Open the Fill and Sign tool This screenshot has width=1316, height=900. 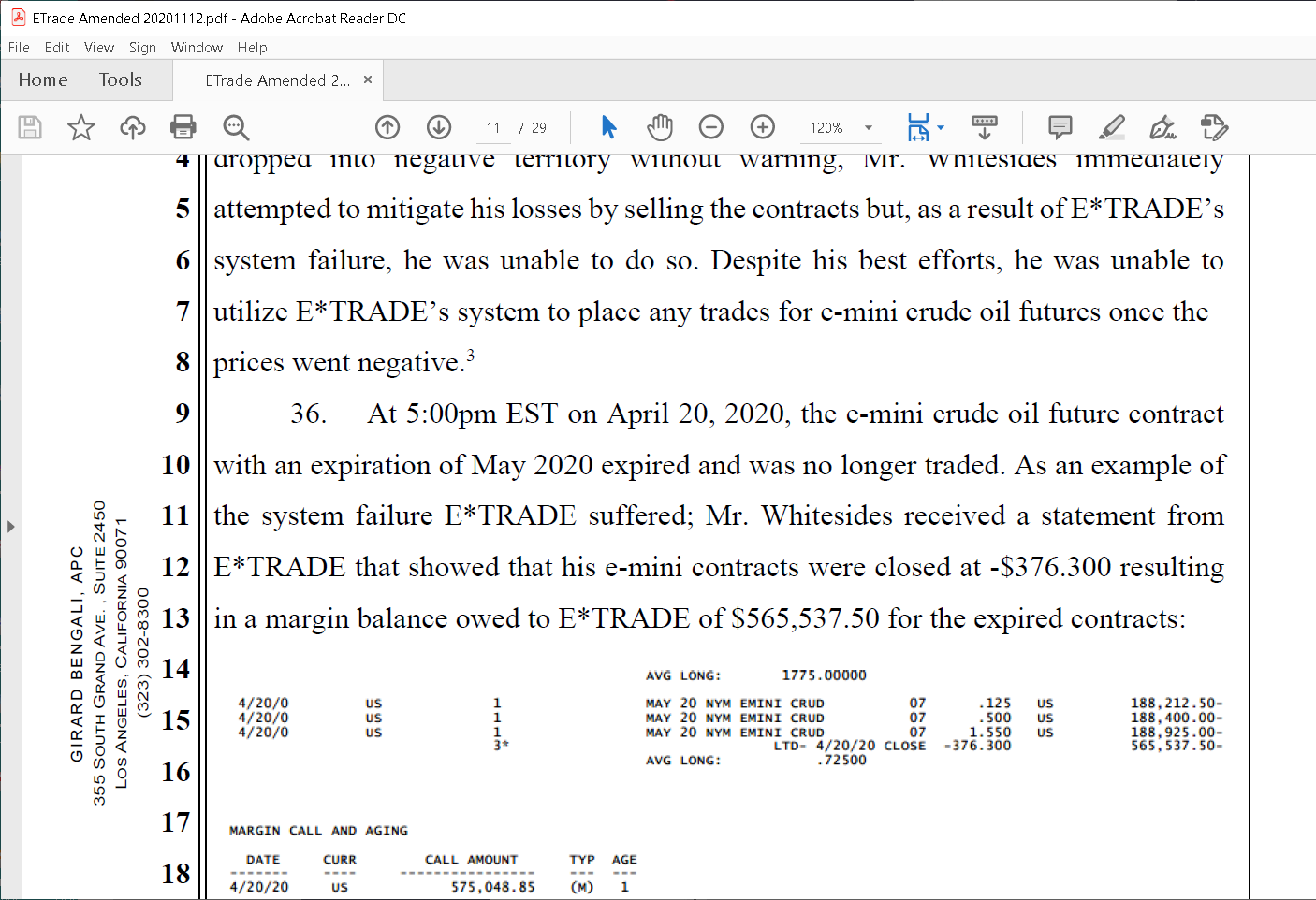[1162, 127]
